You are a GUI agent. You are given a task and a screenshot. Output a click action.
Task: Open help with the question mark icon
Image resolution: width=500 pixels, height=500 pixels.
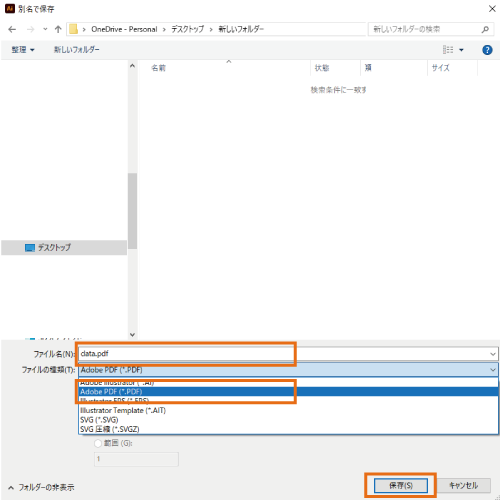487,50
